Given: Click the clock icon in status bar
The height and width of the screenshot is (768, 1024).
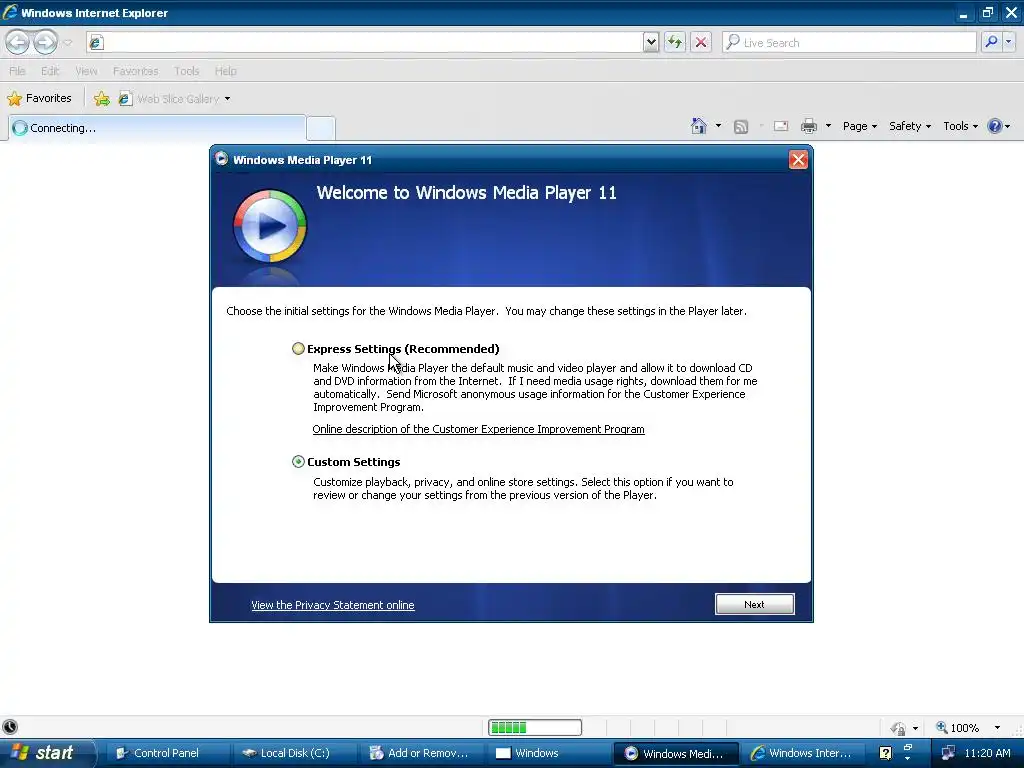Looking at the screenshot, I should pyautogui.click(x=10, y=727).
